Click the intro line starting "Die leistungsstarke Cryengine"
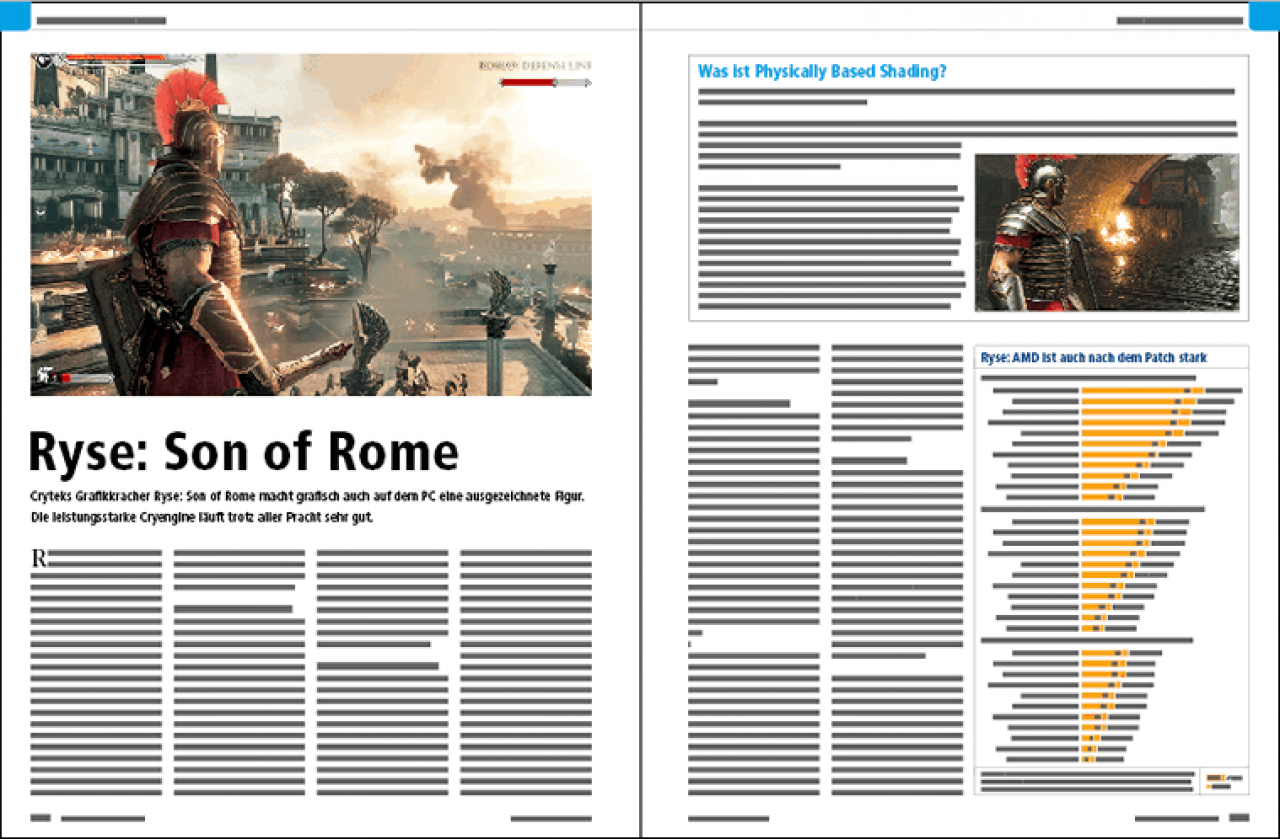This screenshot has width=1280, height=839. click(x=201, y=518)
